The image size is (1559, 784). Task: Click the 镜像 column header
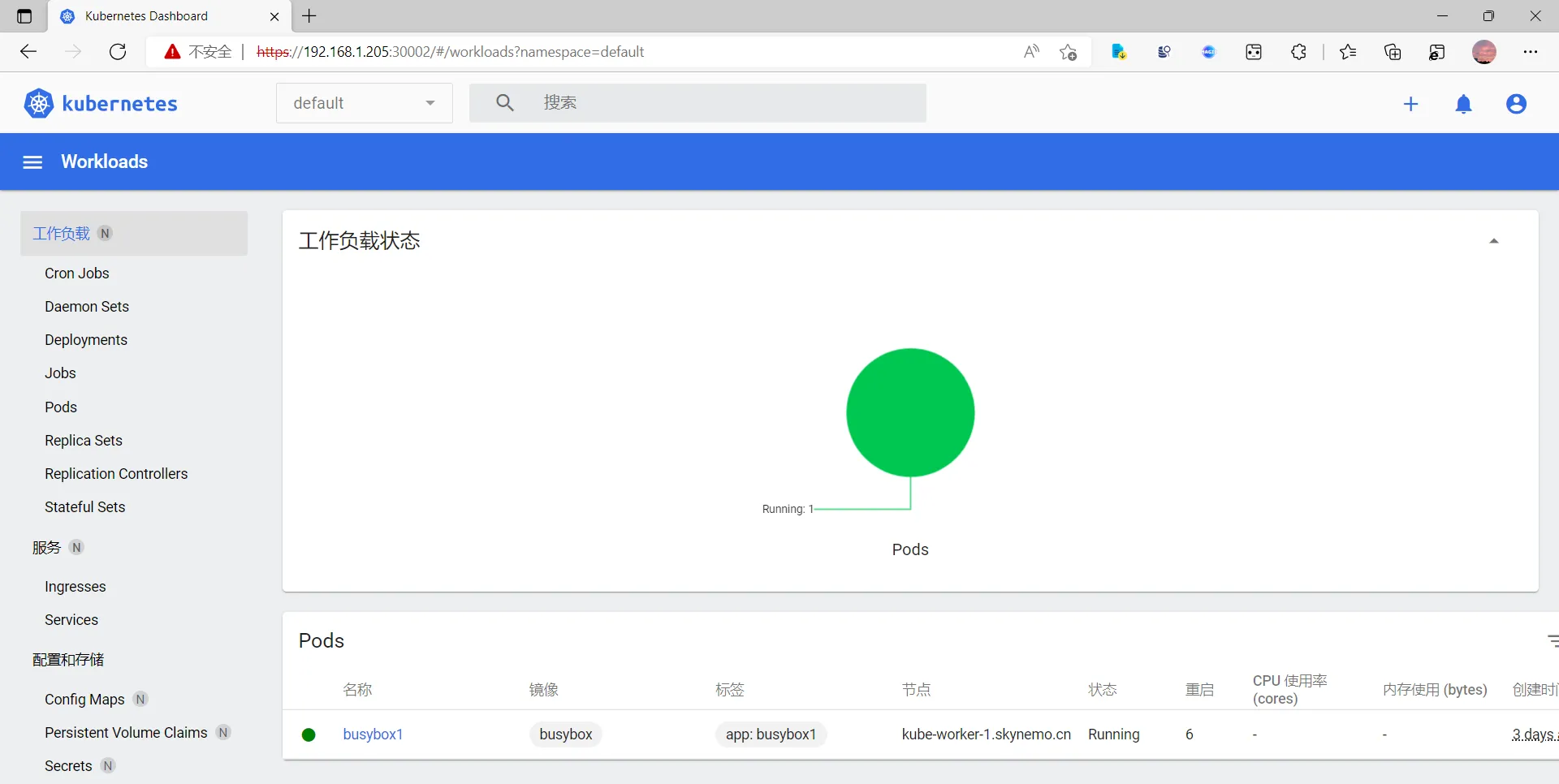[x=544, y=690]
